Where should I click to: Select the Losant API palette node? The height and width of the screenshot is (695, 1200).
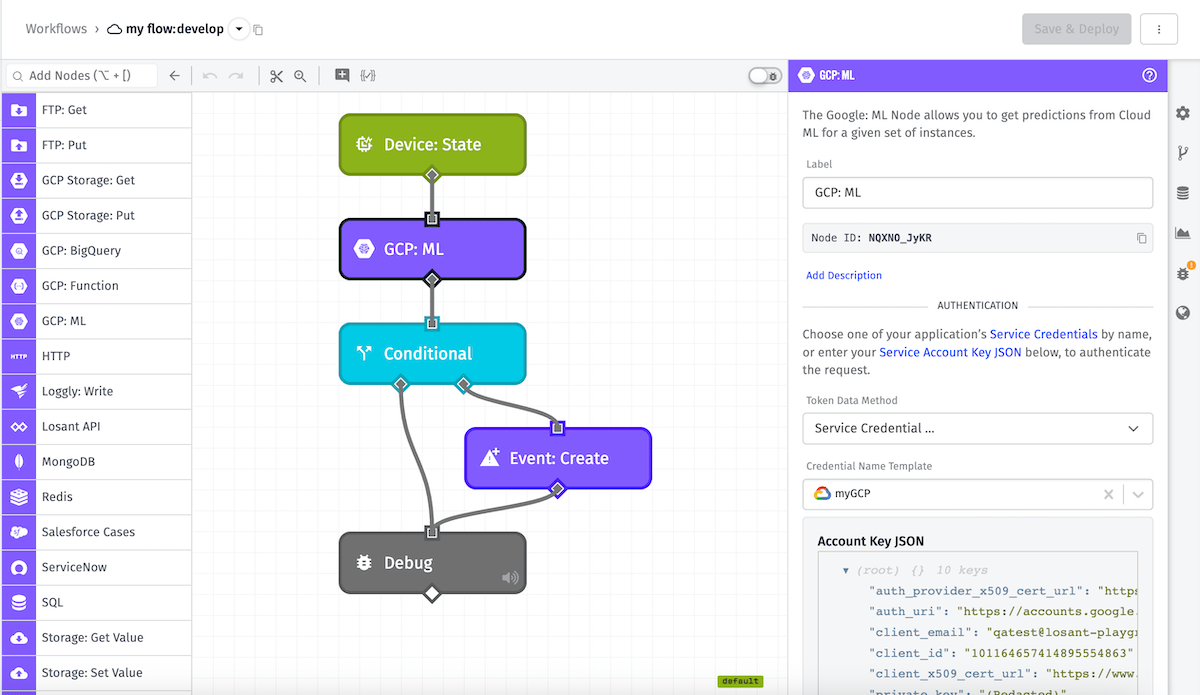pos(96,426)
